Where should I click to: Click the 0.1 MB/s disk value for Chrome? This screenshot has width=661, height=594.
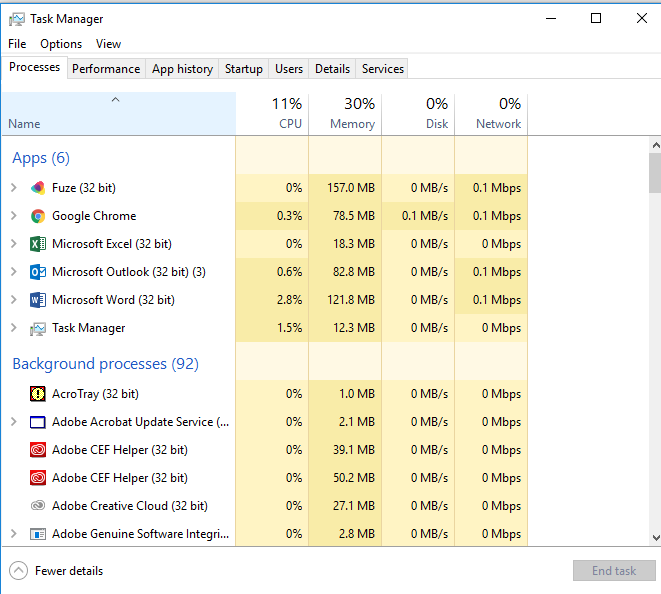tap(425, 216)
